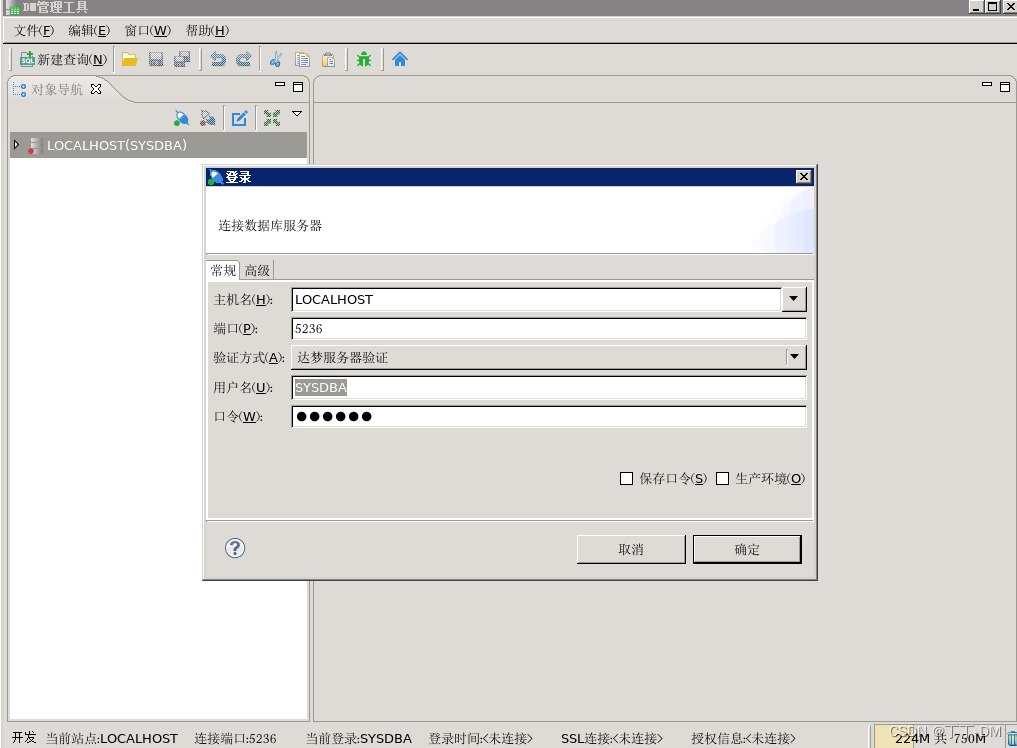Click the green bug debug icon
Screen dimensions: 1017x748
click(364, 60)
